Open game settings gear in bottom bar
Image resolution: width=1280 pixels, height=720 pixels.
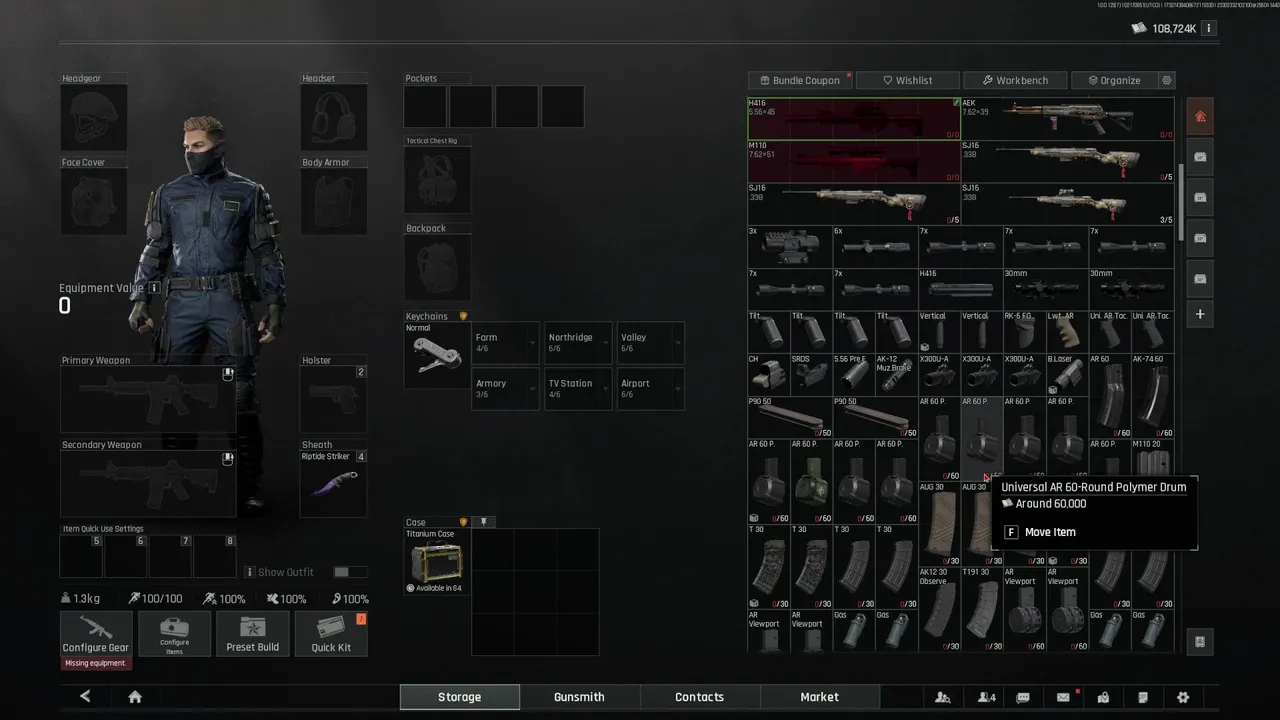pyautogui.click(x=1183, y=697)
